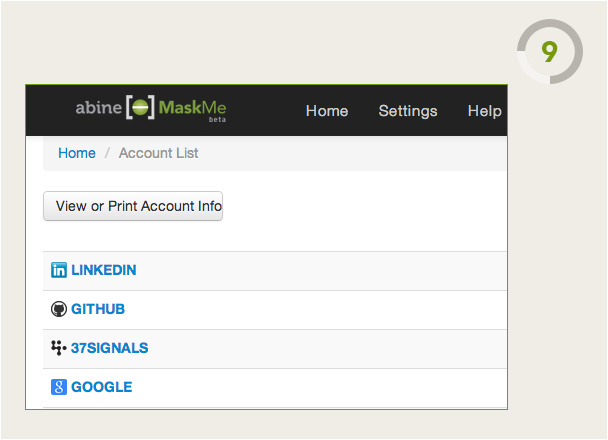This screenshot has height=440, width=608.
Task: Click the circular step 9 indicator
Action: pyautogui.click(x=549, y=52)
